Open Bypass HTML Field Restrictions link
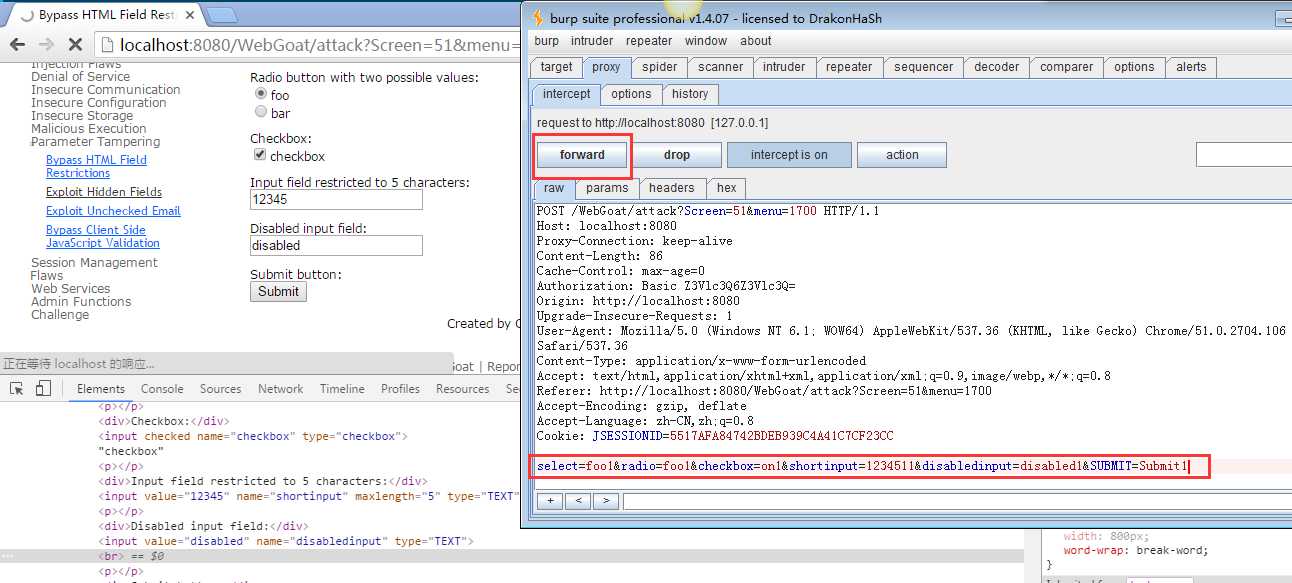Image resolution: width=1292 pixels, height=583 pixels. pos(96,166)
